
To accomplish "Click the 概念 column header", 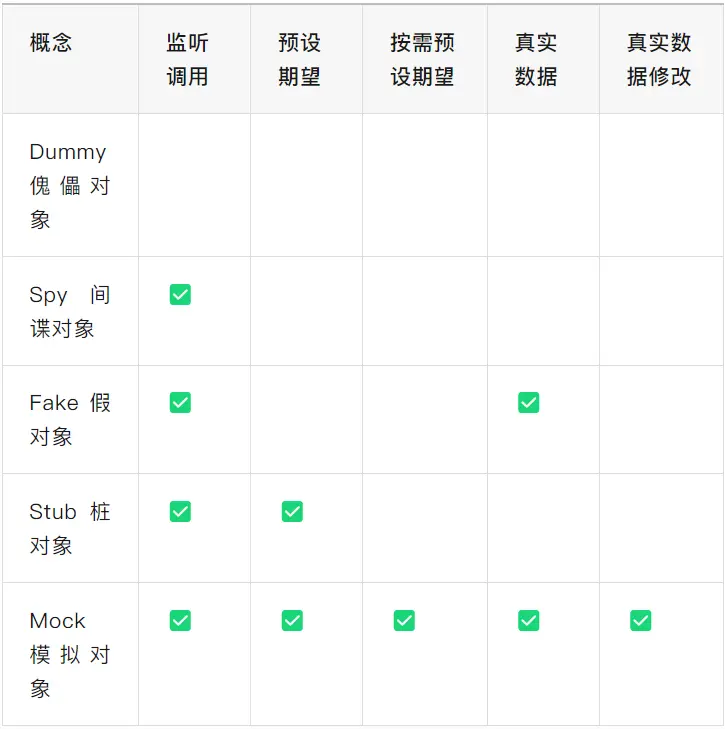I will click(x=51, y=43).
